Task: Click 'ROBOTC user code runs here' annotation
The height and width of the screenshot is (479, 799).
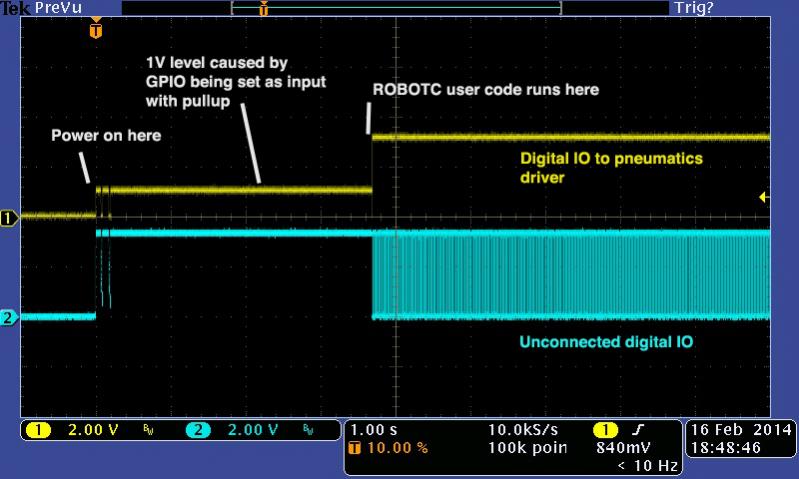Action: click(486, 90)
